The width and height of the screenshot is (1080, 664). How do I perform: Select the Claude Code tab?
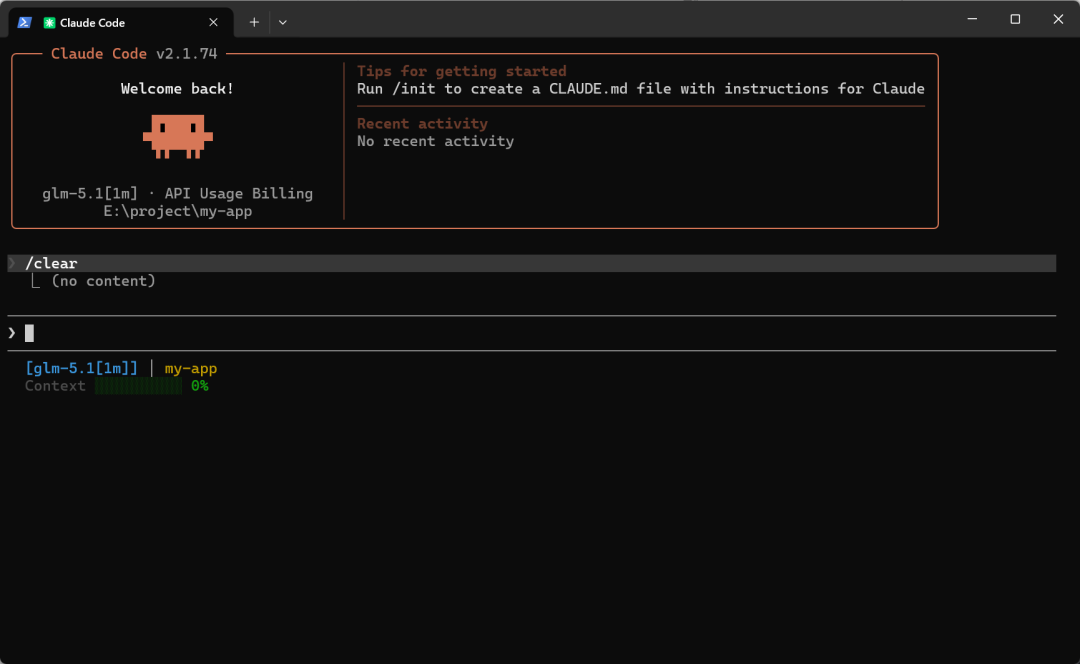click(122, 23)
